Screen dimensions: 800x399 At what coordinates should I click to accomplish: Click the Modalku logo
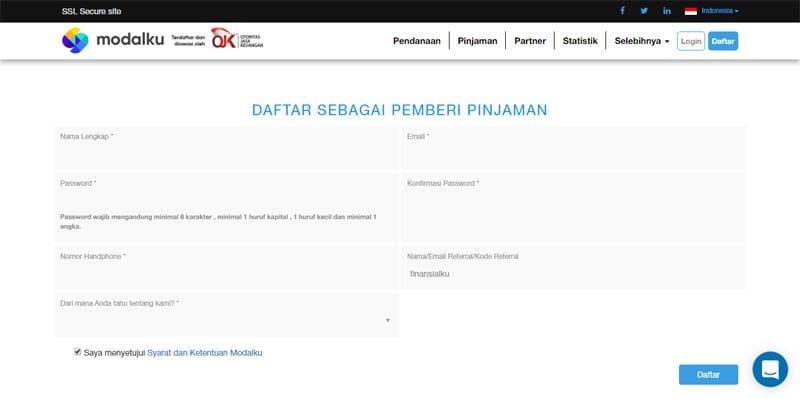point(113,40)
